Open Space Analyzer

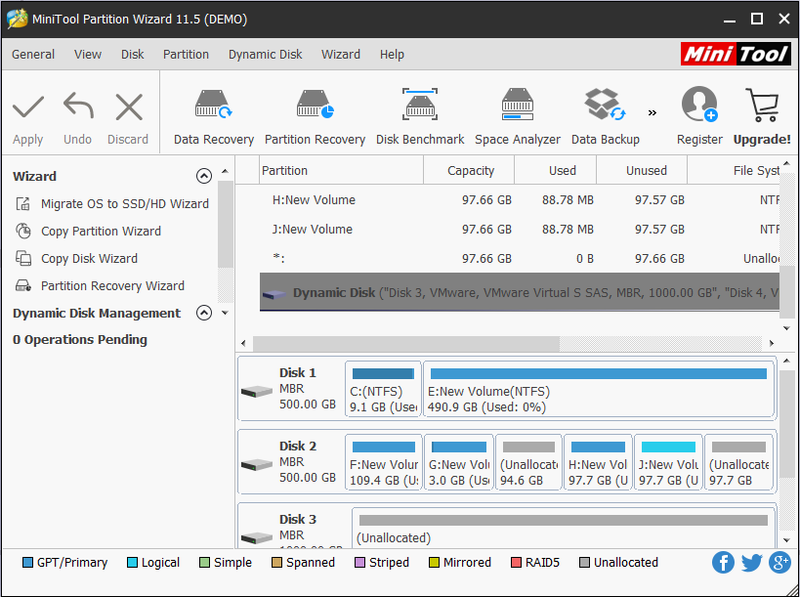tap(517, 117)
